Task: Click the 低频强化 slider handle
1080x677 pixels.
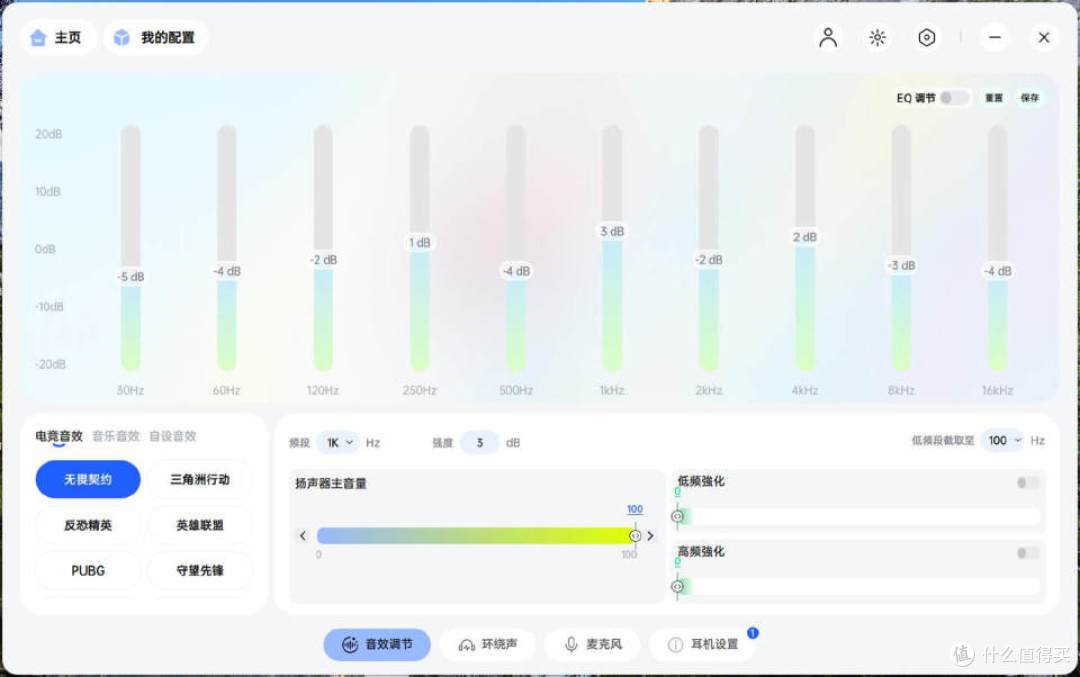Action: pyautogui.click(x=677, y=517)
